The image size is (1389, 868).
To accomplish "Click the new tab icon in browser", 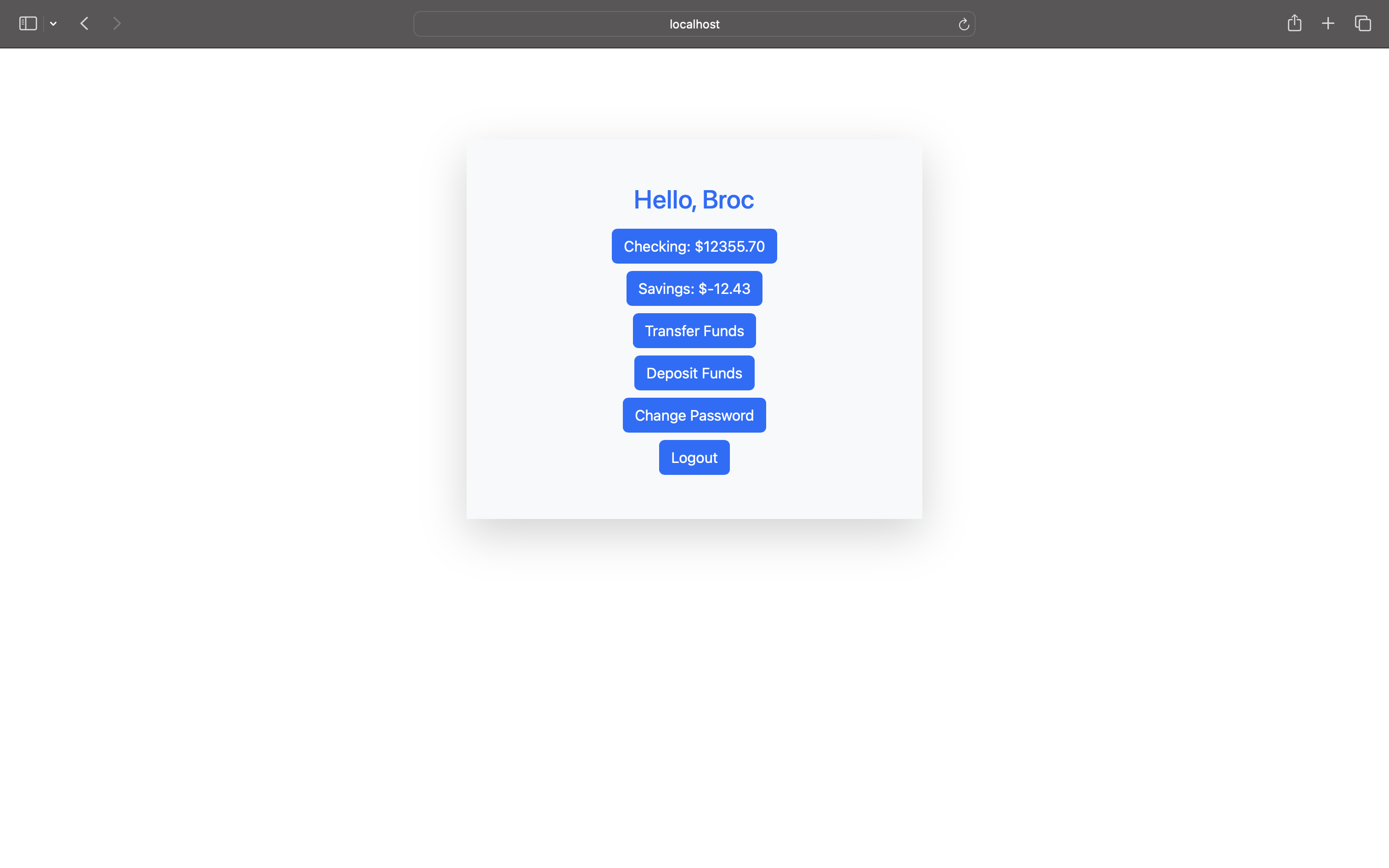I will (1328, 23).
